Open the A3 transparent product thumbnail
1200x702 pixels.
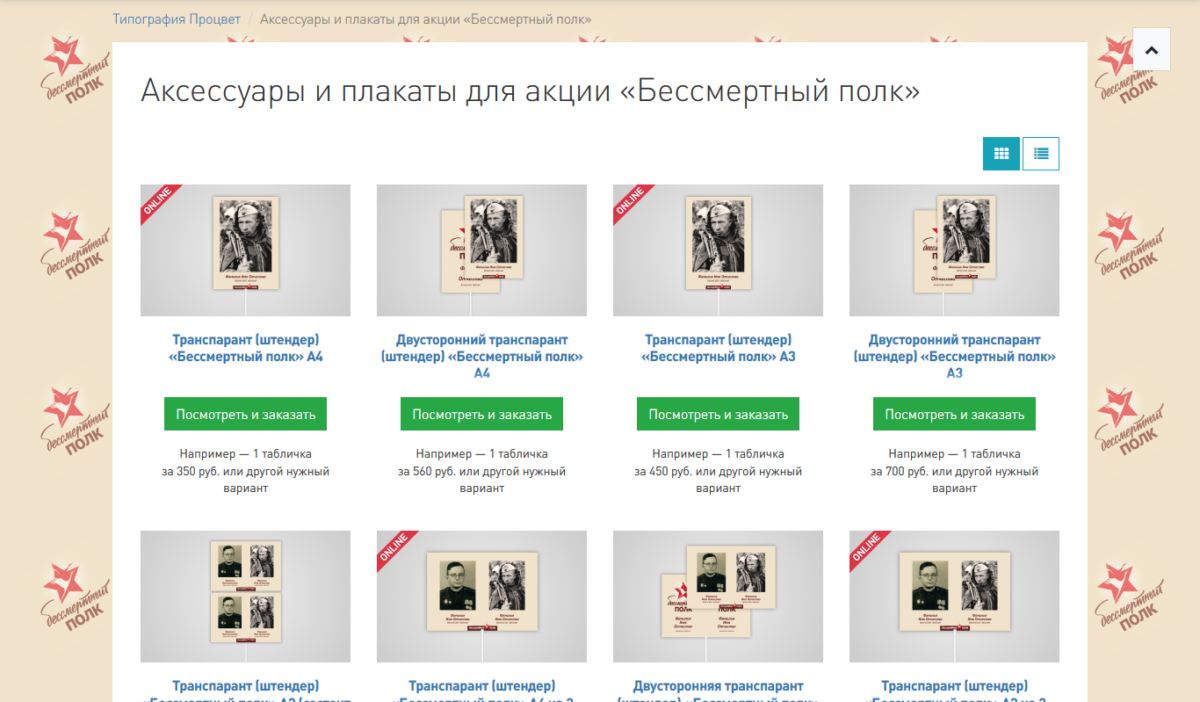[x=718, y=250]
